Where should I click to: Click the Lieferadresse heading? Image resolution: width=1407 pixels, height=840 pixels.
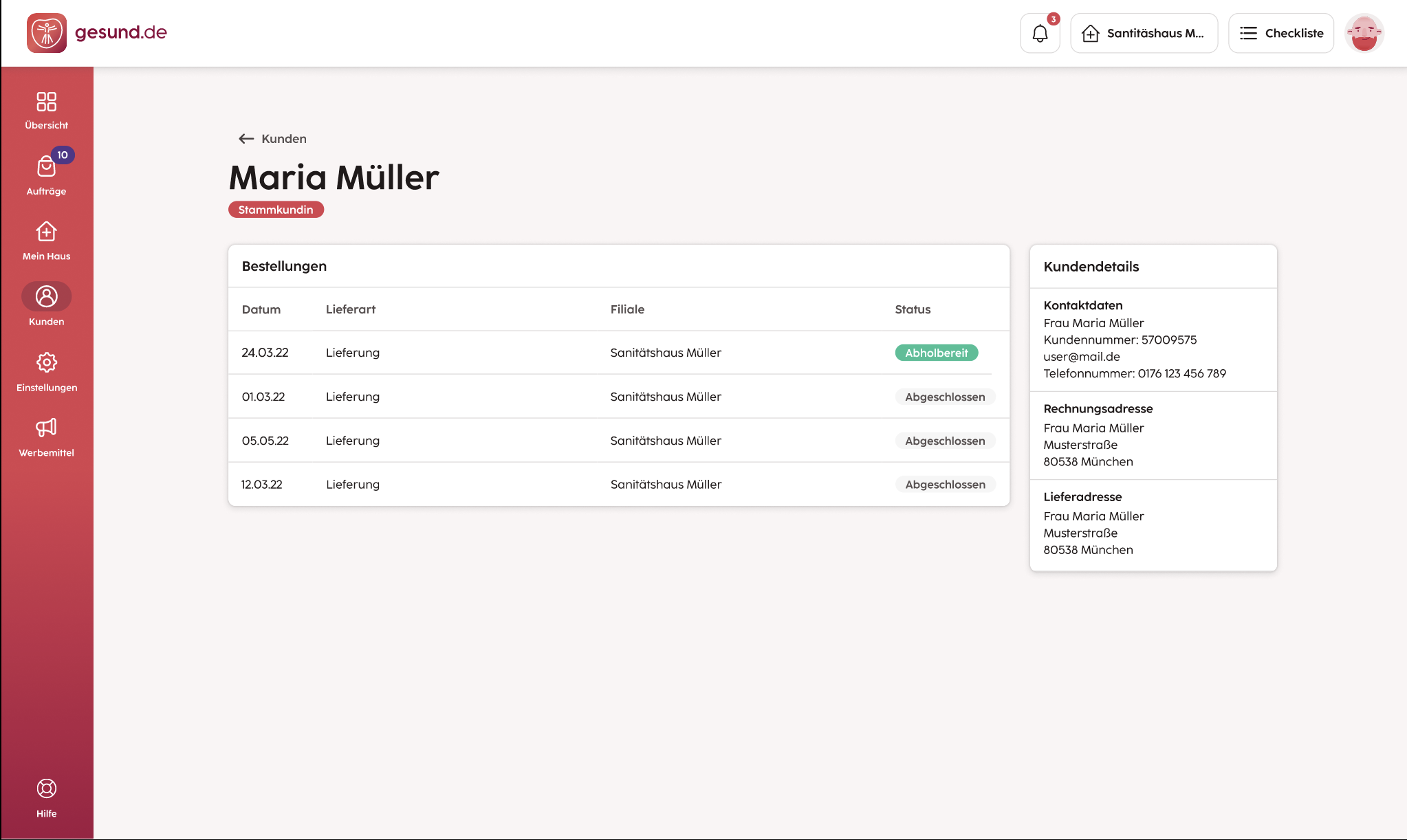(1082, 496)
